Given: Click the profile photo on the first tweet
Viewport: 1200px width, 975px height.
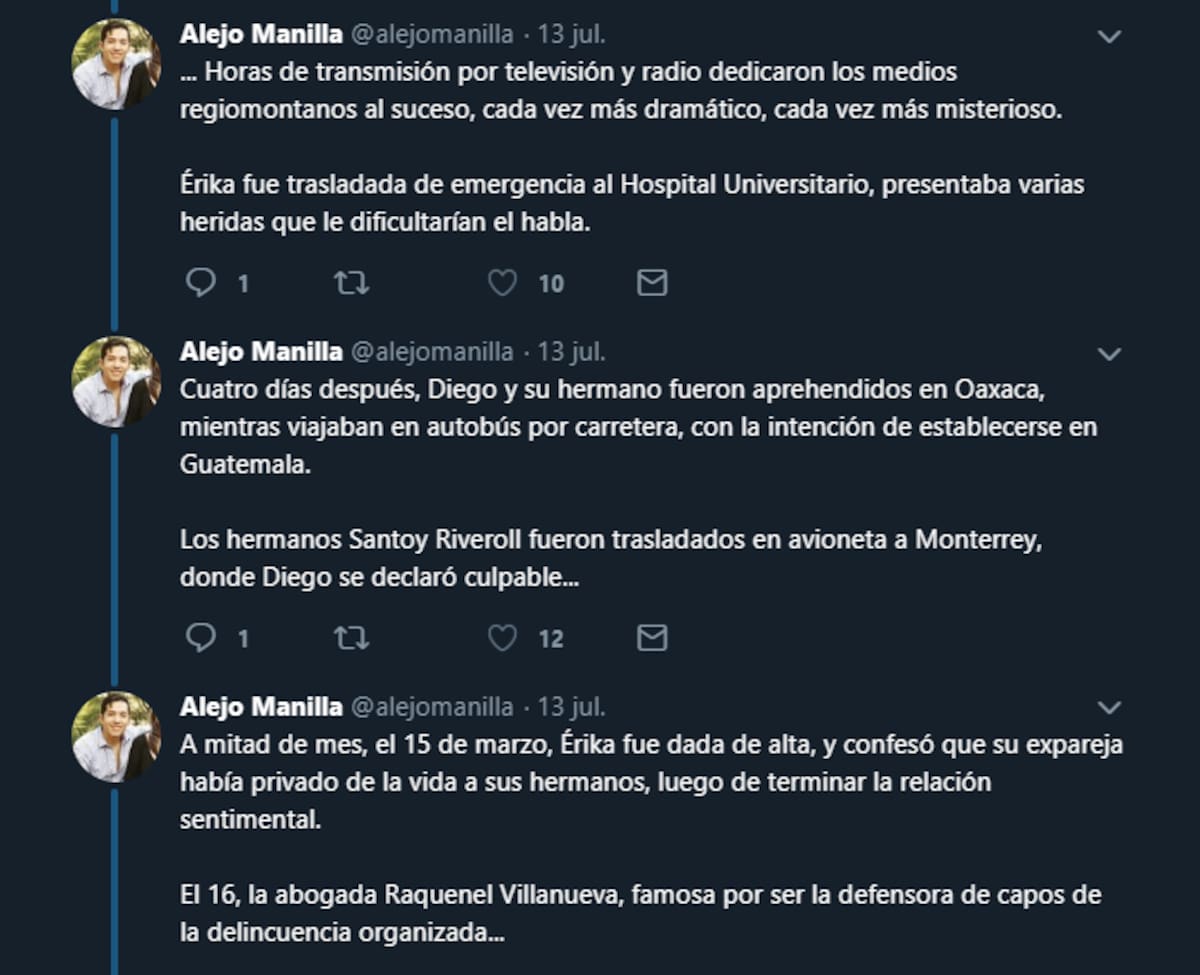Looking at the screenshot, I should tap(116, 64).
